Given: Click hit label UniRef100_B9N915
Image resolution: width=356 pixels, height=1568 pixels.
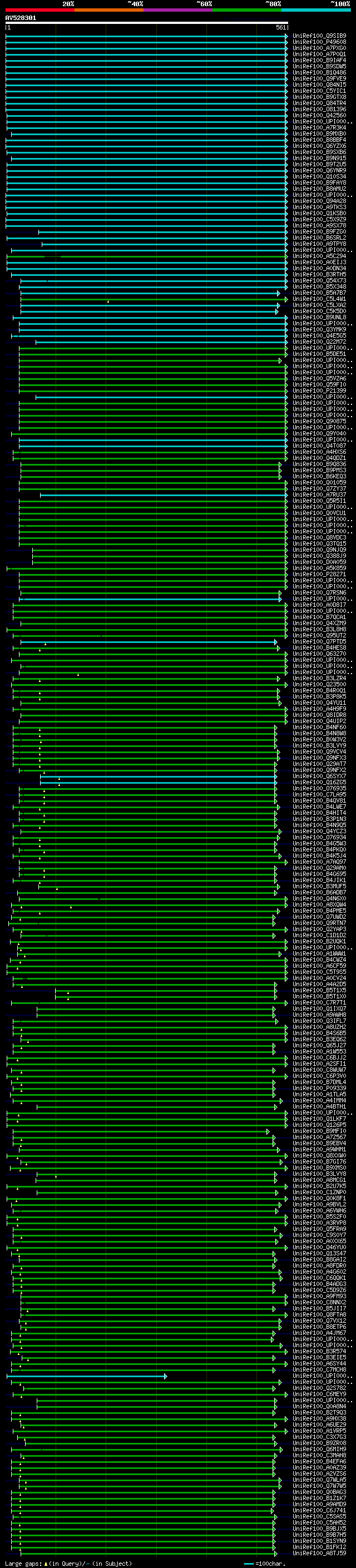Looking at the screenshot, I should (319, 159).
